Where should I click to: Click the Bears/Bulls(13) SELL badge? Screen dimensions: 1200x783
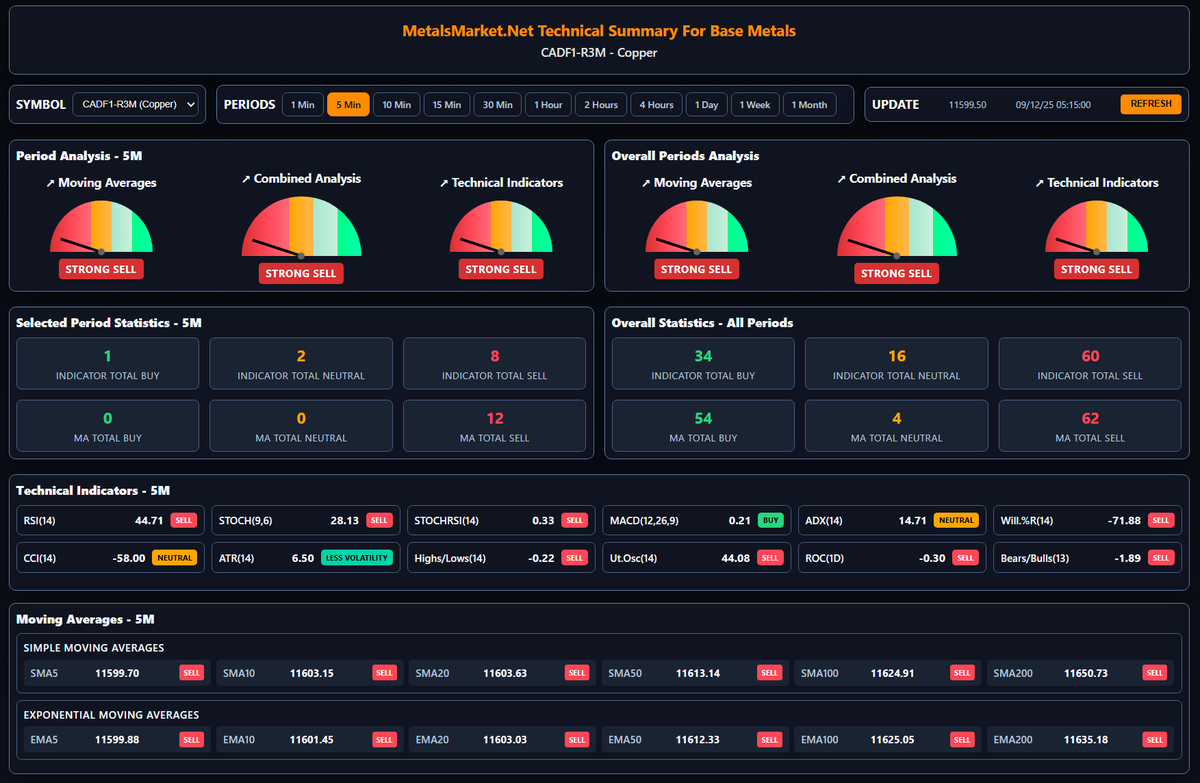coord(1160,558)
